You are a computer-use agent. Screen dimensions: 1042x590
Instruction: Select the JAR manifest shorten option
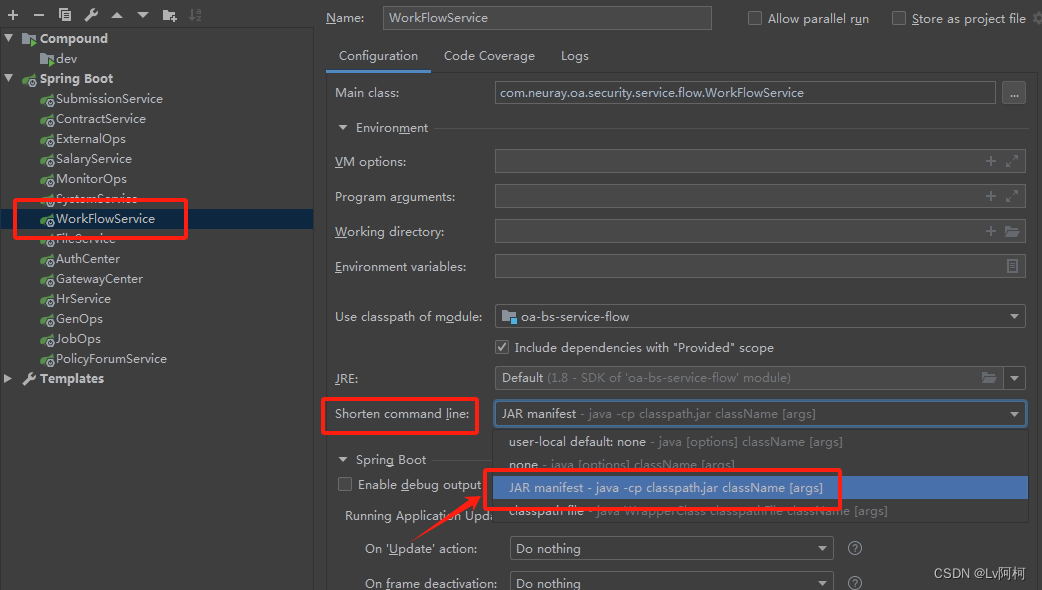(663, 487)
